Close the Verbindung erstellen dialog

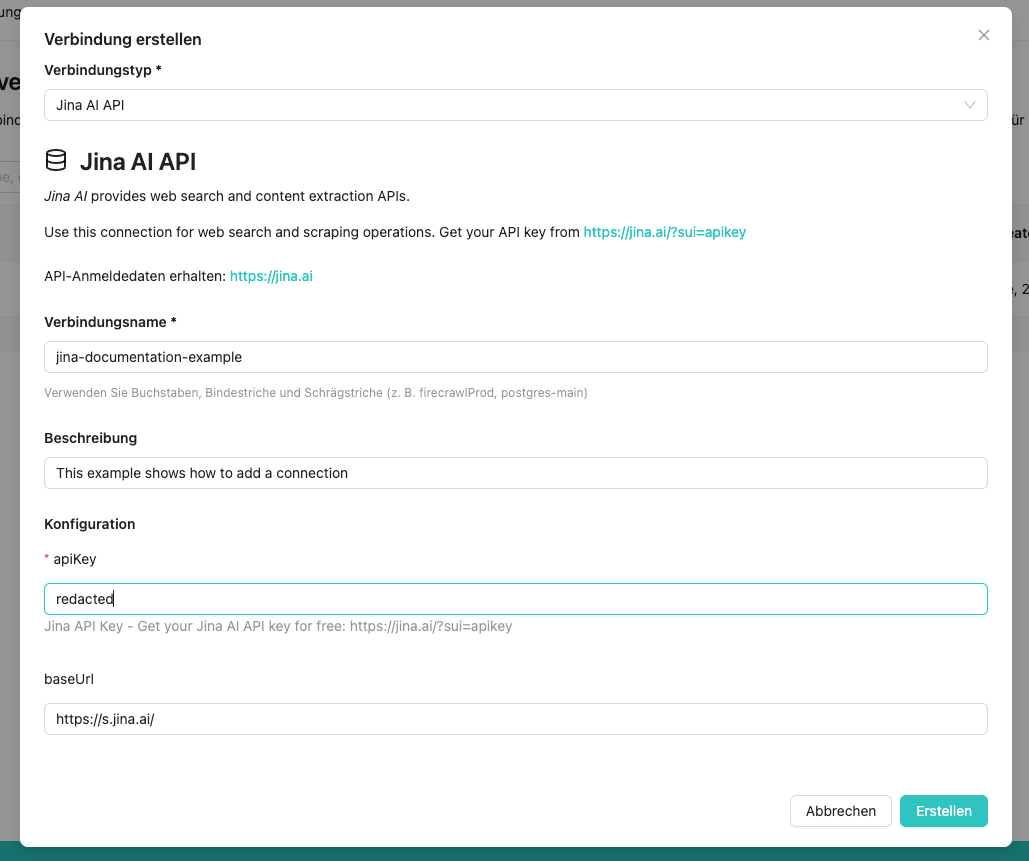[x=983, y=35]
